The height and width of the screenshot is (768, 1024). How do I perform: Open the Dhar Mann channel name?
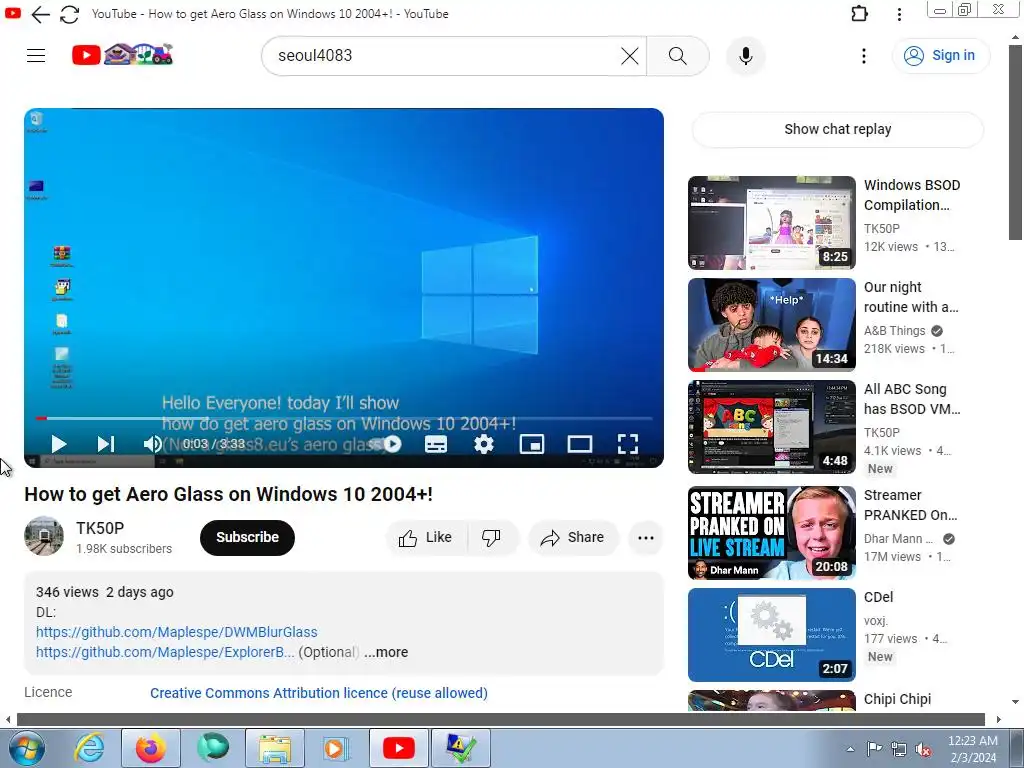tap(898, 539)
